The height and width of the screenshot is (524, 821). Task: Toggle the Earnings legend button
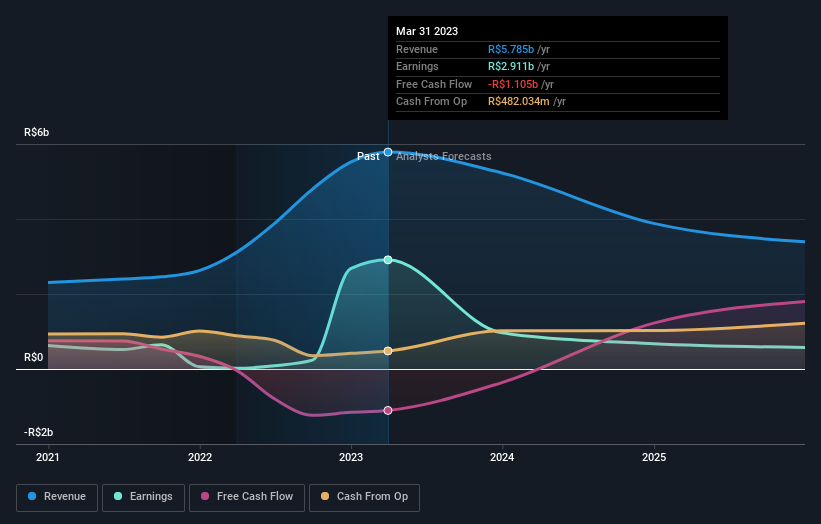click(143, 497)
